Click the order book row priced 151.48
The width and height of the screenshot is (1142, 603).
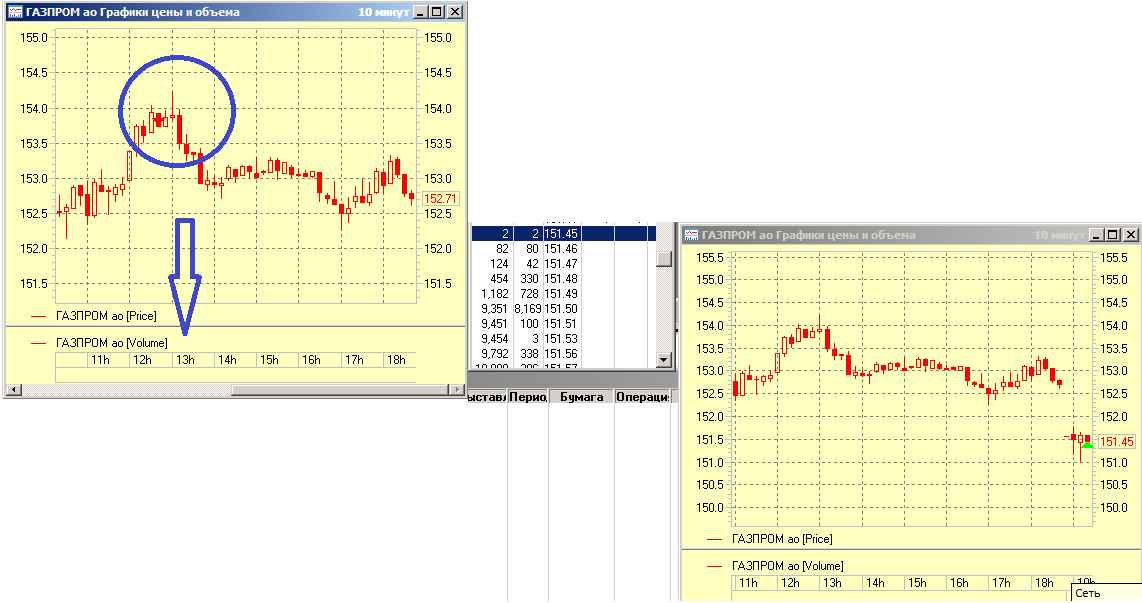point(560,278)
